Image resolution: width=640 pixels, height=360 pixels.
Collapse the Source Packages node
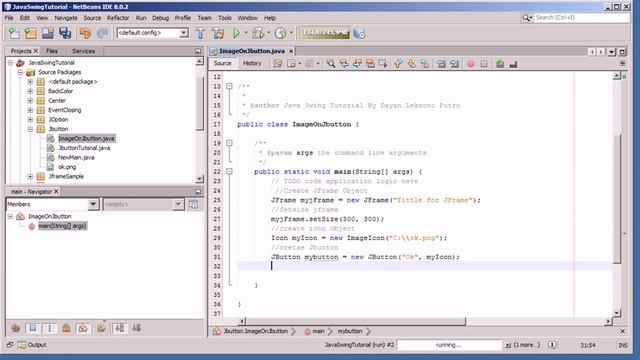click(20, 72)
